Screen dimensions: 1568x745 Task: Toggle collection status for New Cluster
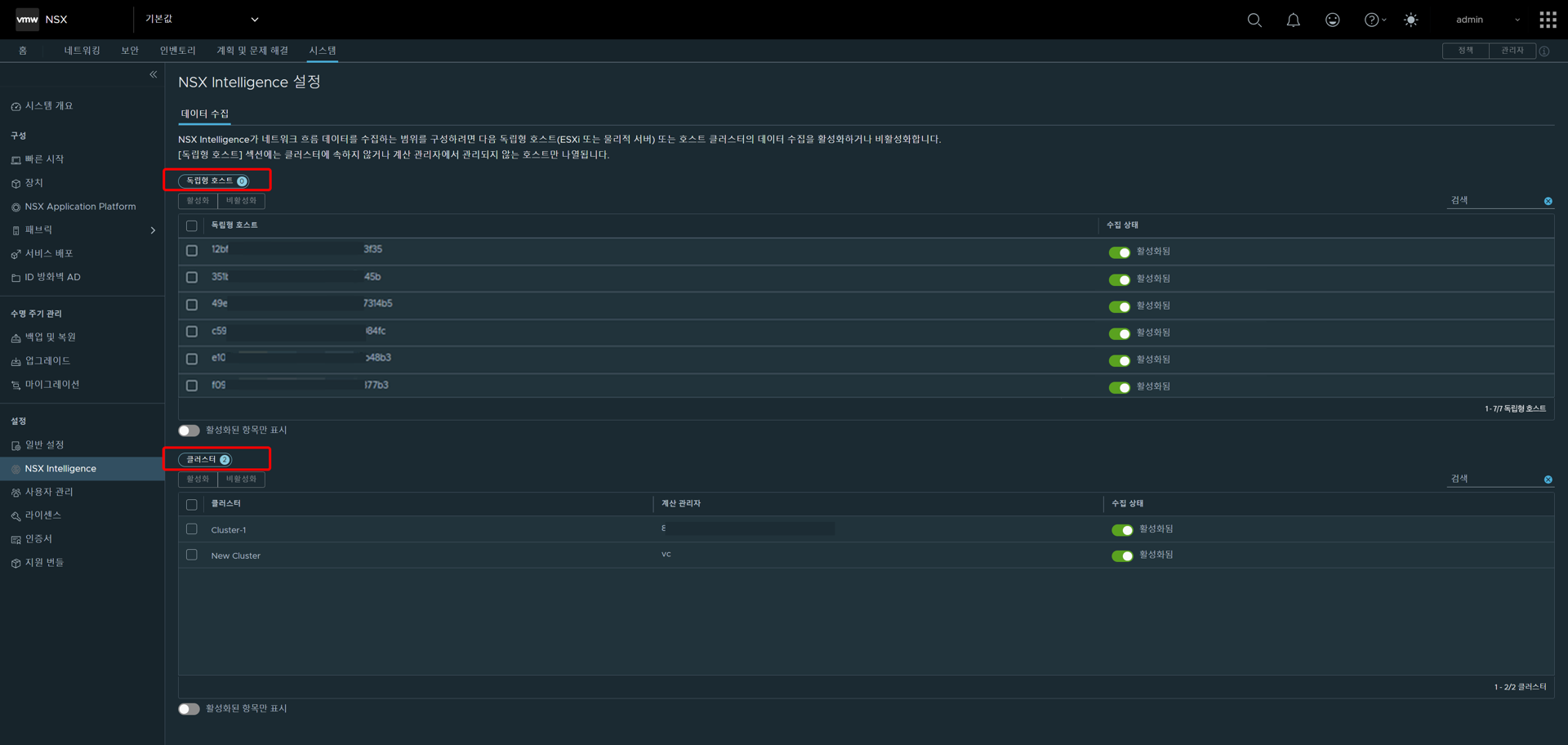pyautogui.click(x=1122, y=555)
